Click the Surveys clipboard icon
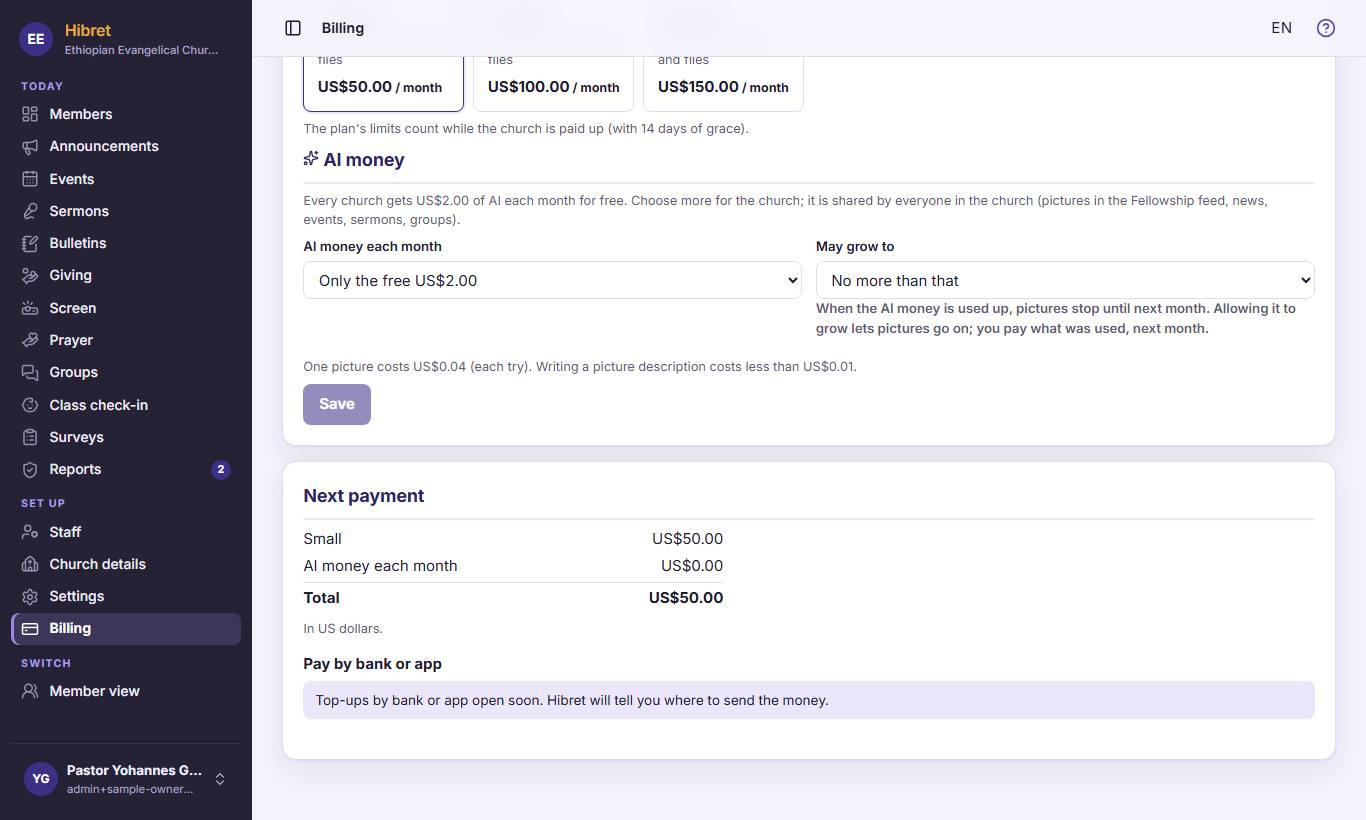 pos(30,437)
